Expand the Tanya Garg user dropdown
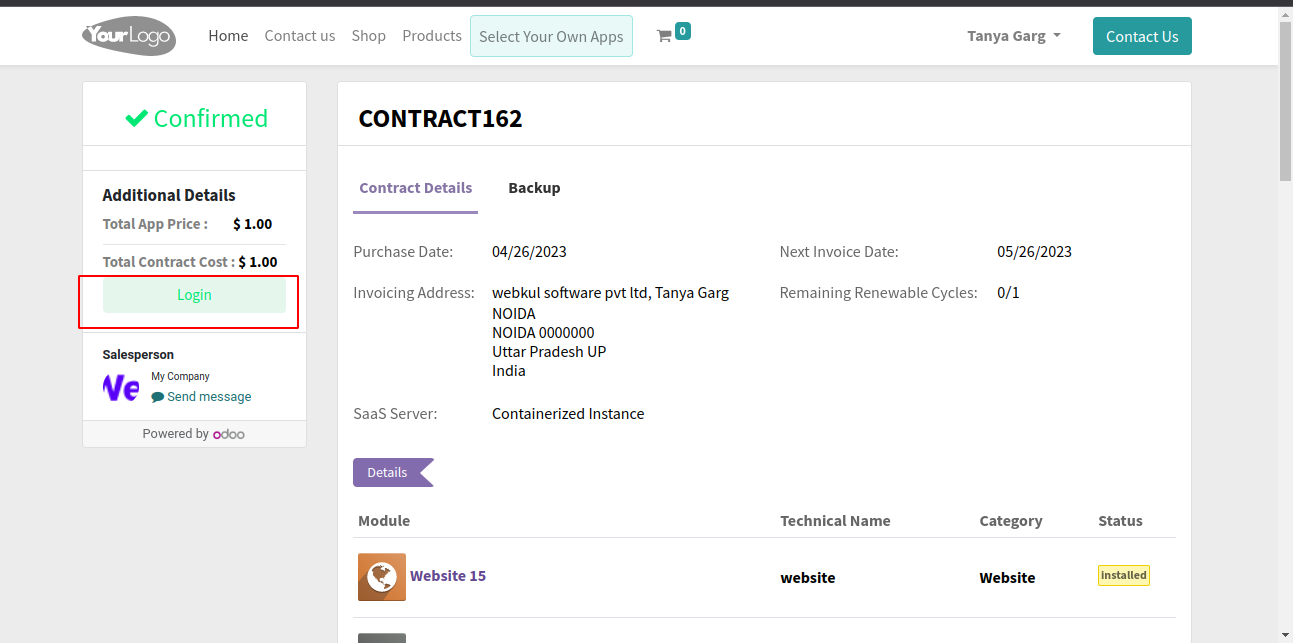The image size is (1293, 643). (x=1014, y=36)
